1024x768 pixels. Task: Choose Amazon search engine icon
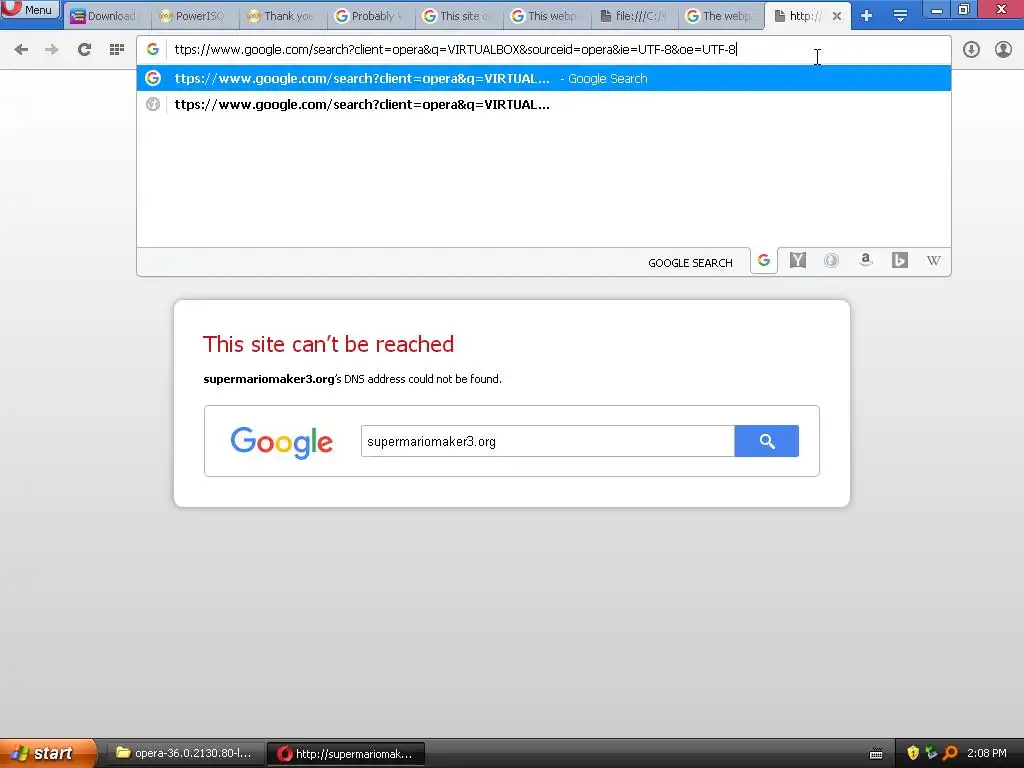tap(865, 261)
